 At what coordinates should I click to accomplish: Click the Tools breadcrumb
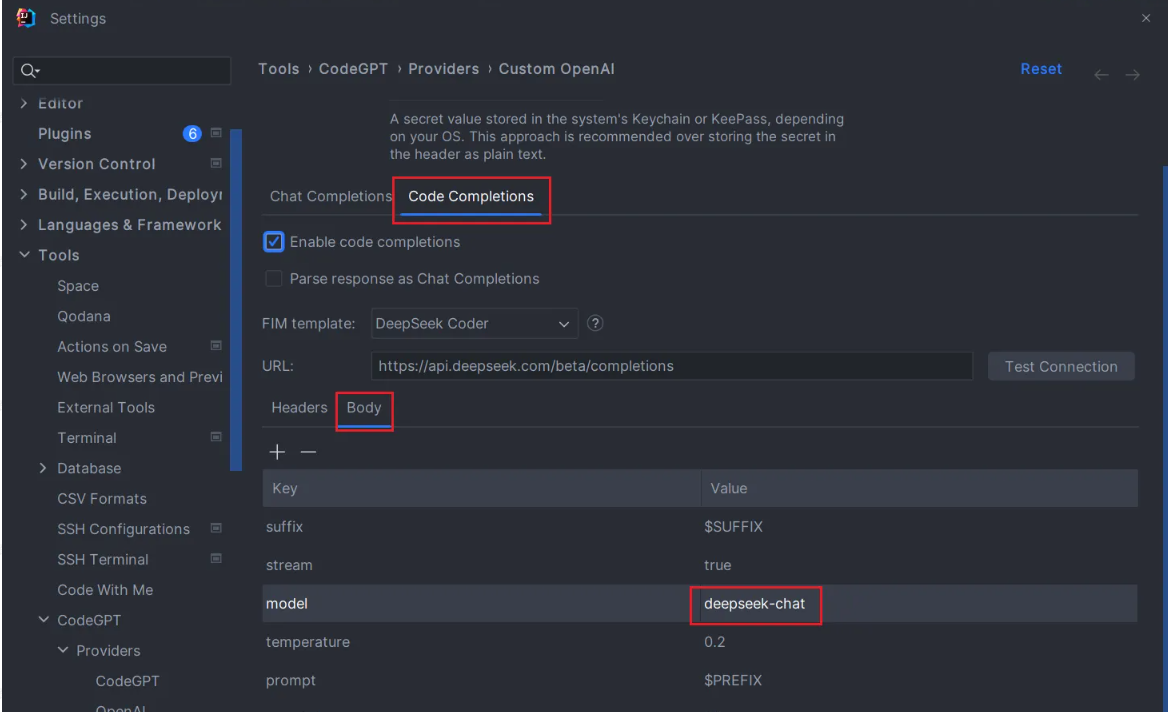point(279,69)
